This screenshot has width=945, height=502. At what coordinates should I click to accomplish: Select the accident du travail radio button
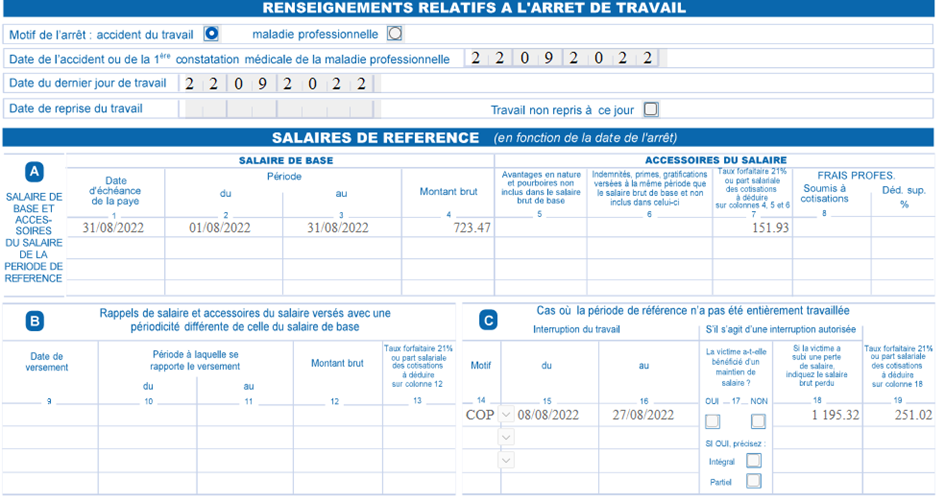(x=211, y=33)
